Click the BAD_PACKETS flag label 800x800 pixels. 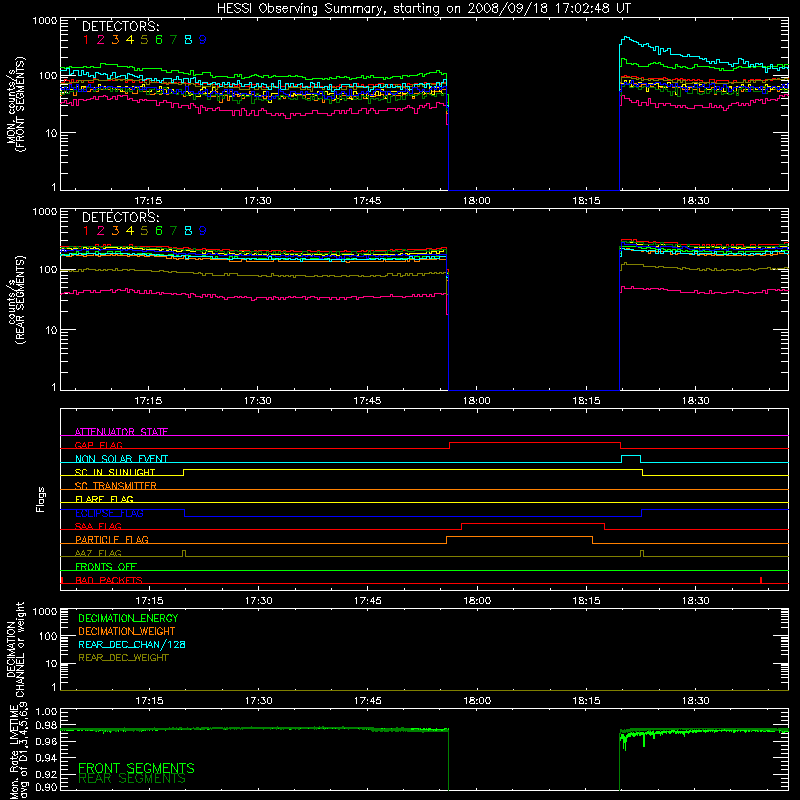pos(109,580)
